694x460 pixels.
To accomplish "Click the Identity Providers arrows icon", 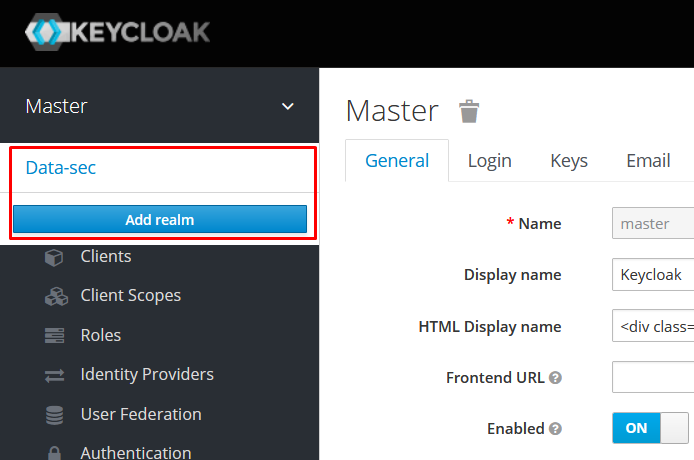I will 54,375.
